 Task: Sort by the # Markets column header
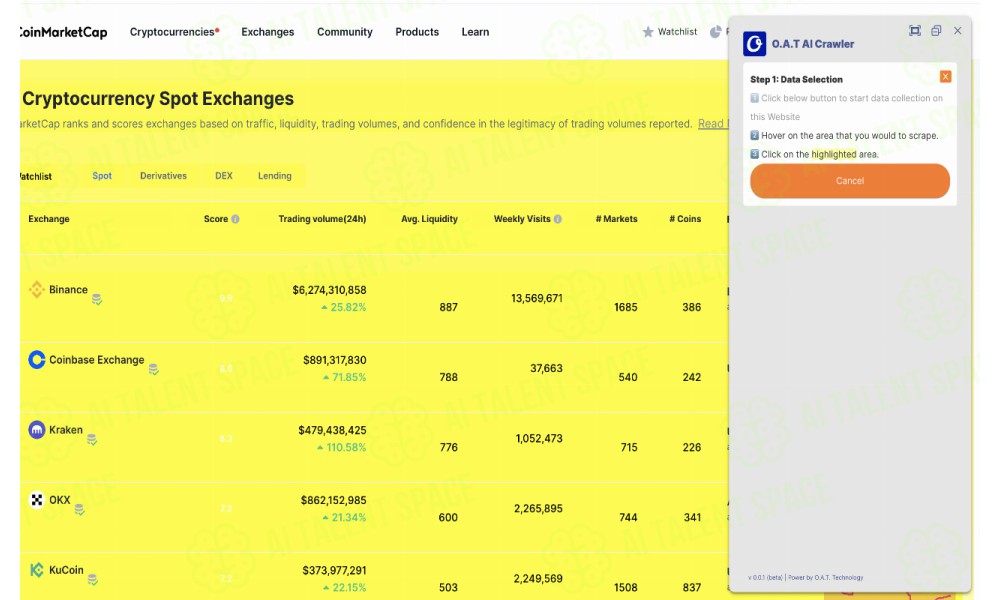click(617, 219)
